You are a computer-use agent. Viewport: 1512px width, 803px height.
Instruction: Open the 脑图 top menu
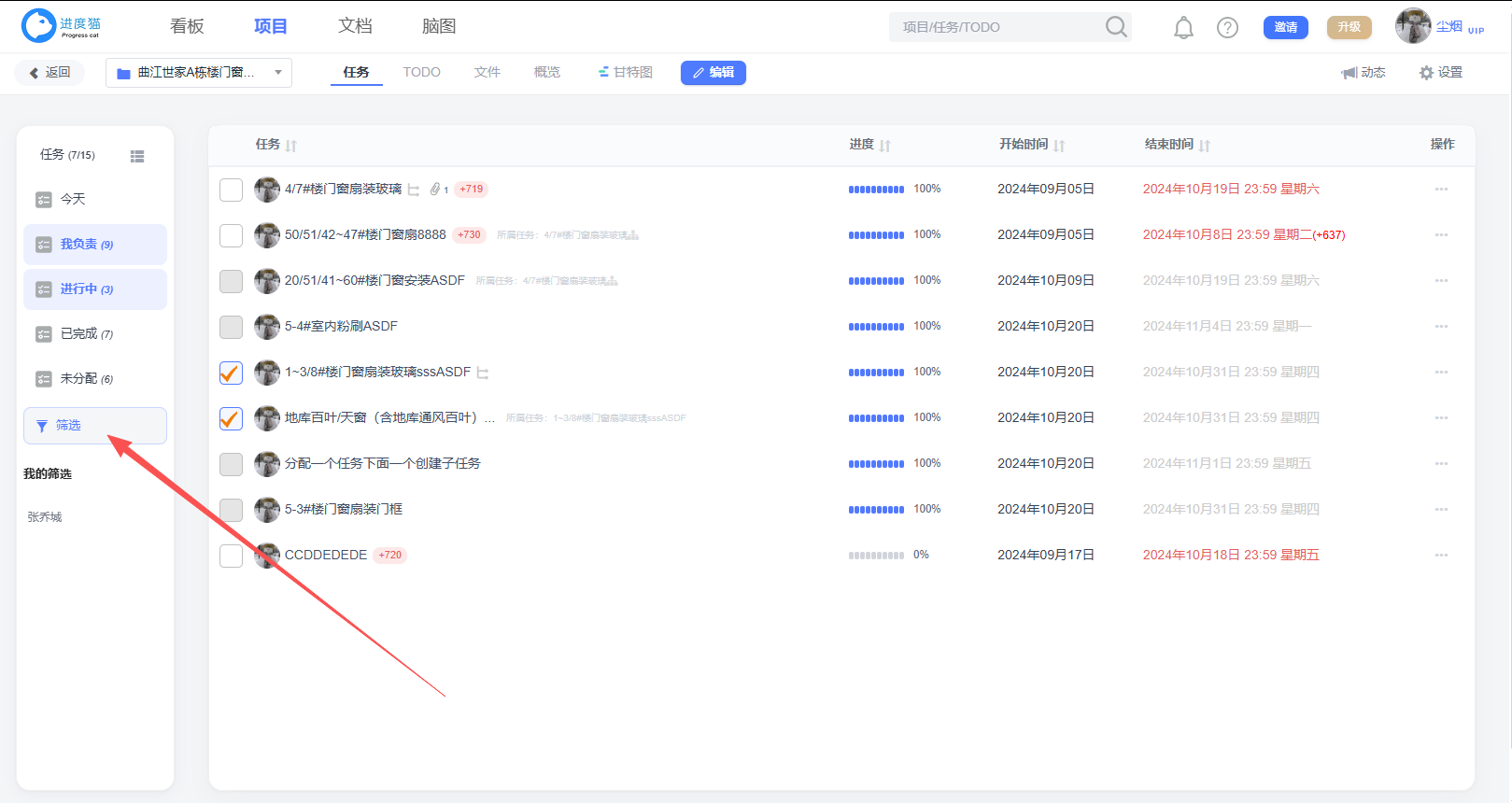(439, 26)
